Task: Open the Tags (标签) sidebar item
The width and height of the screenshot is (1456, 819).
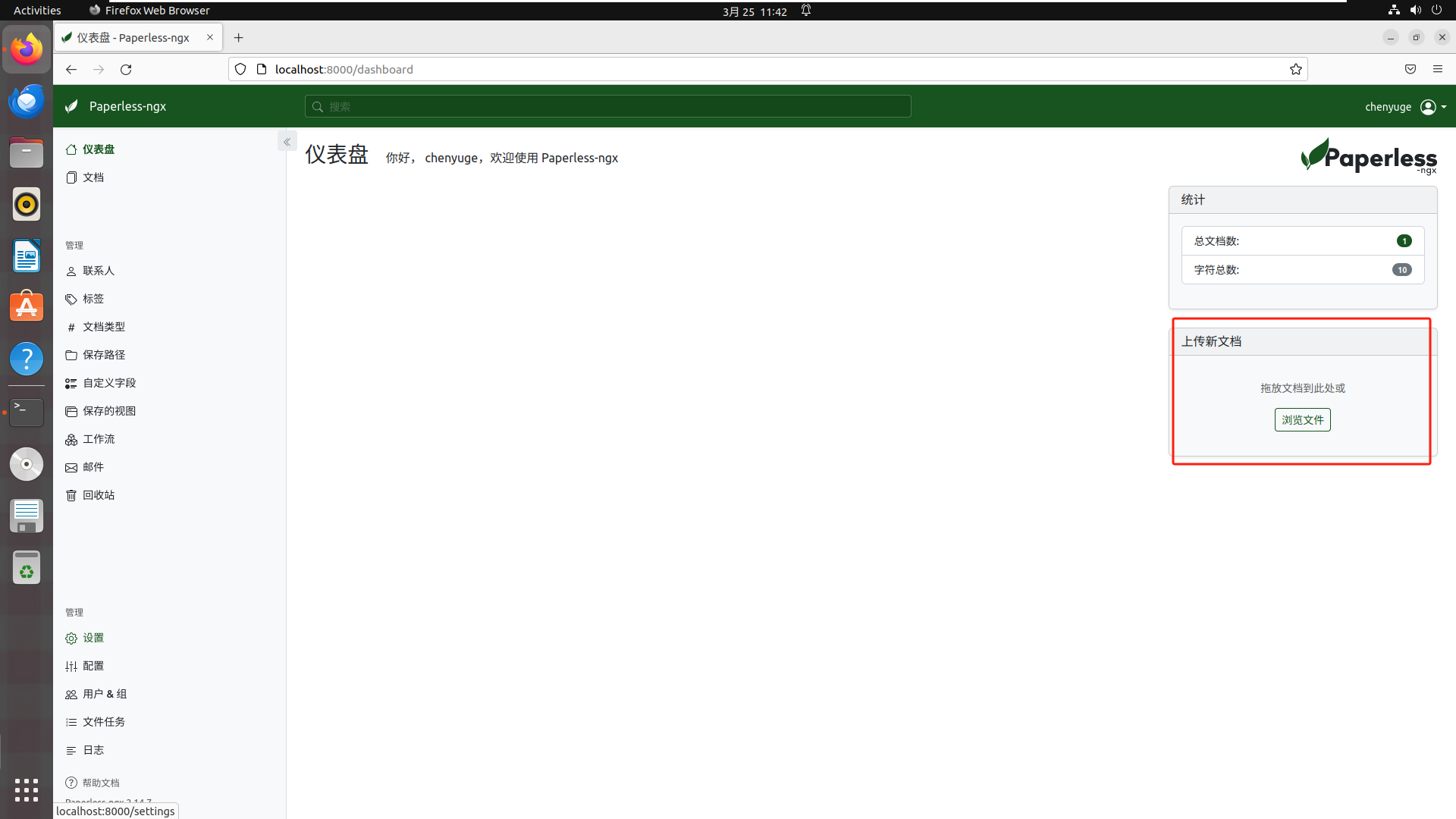Action: coord(93,299)
